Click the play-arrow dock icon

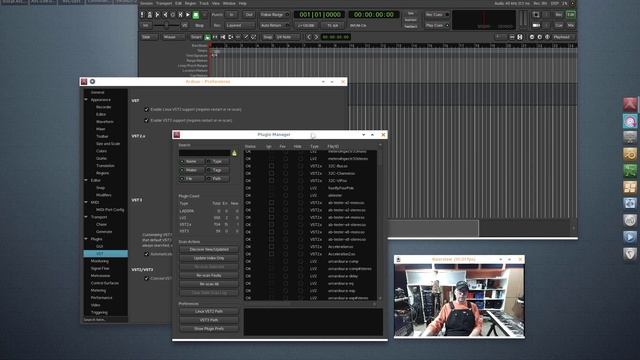(x=630, y=237)
